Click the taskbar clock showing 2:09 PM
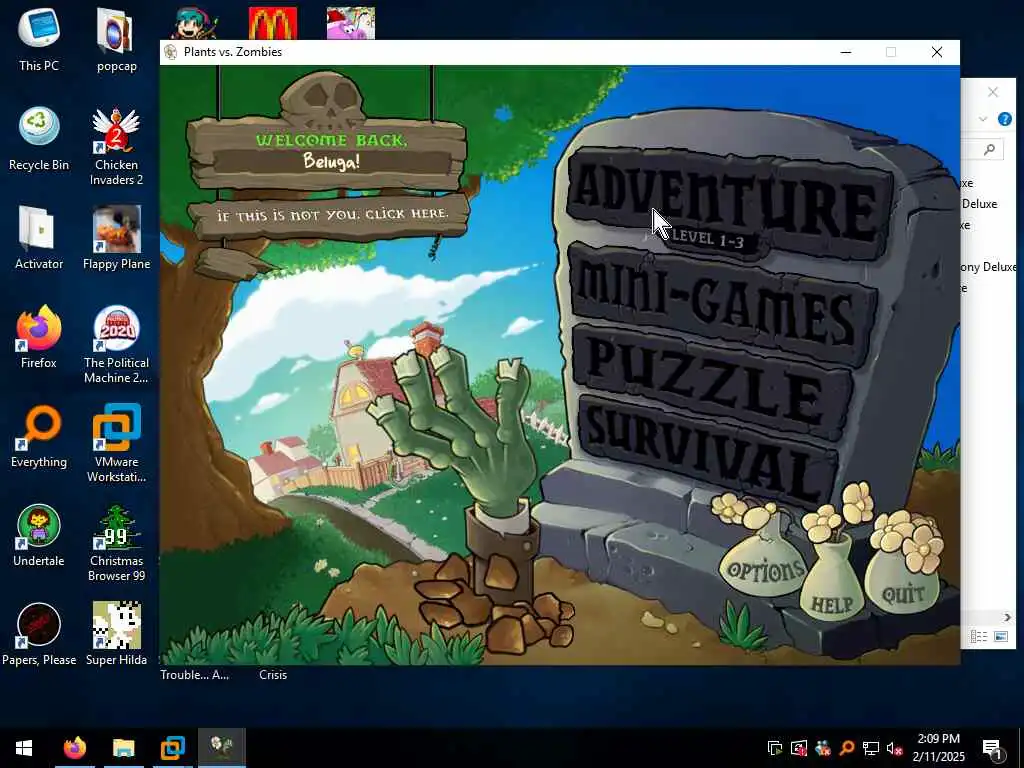 click(938, 748)
